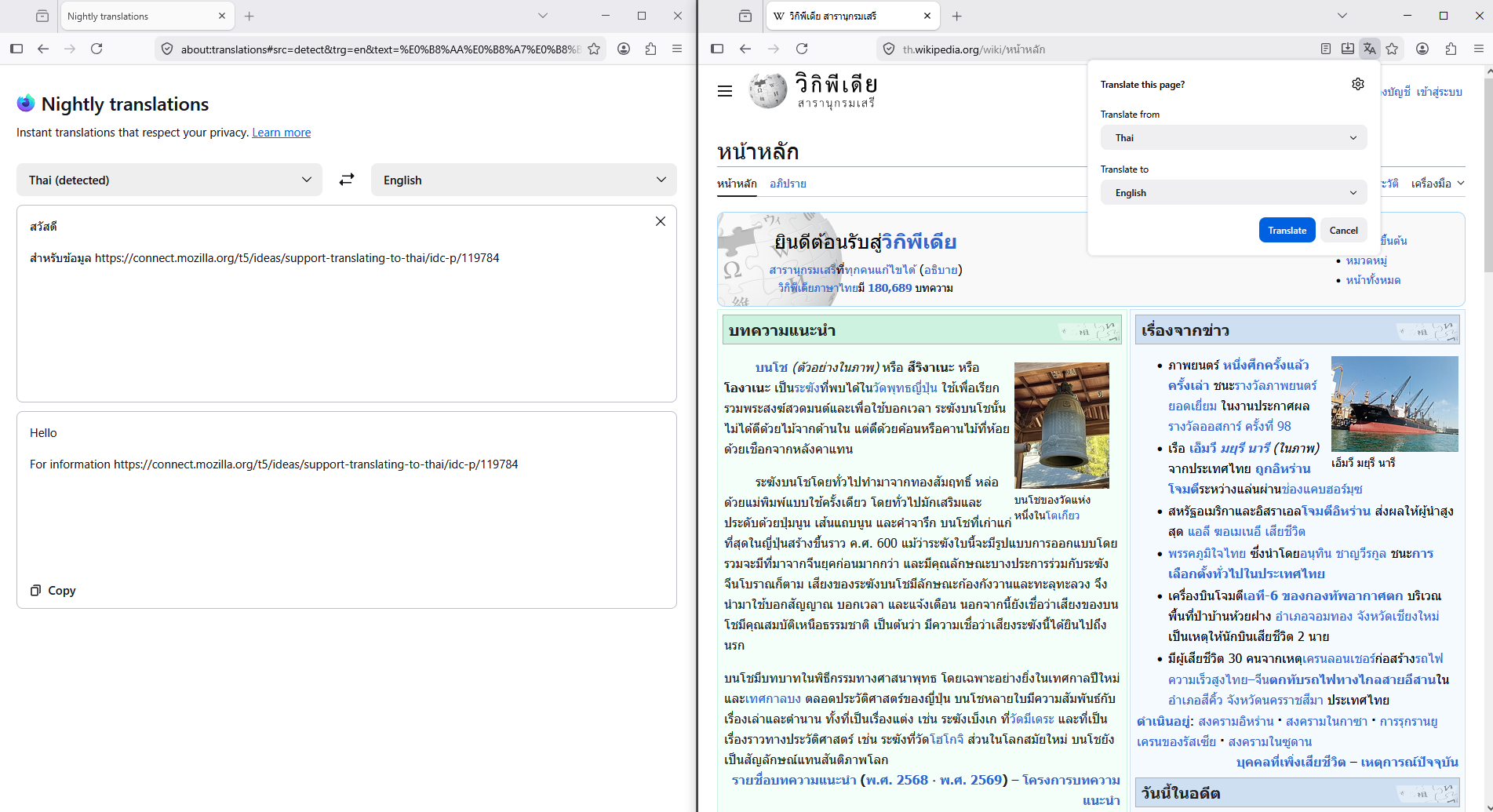Viewport: 1493px width, 812px height.
Task: Open the Wikipedia hamburger sidebar menu
Action: coord(725,91)
